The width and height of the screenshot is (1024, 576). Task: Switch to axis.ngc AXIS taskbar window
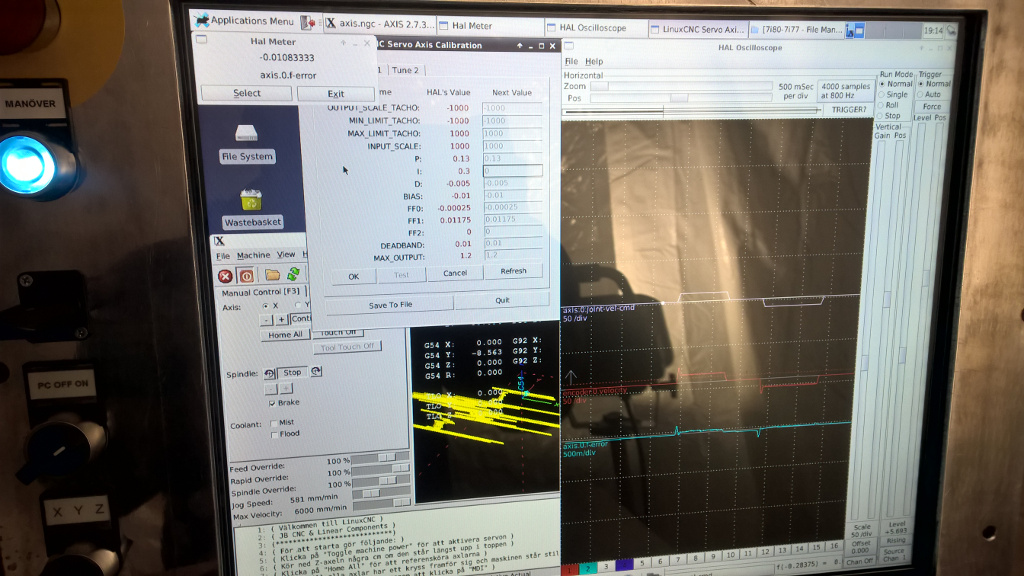pos(379,24)
